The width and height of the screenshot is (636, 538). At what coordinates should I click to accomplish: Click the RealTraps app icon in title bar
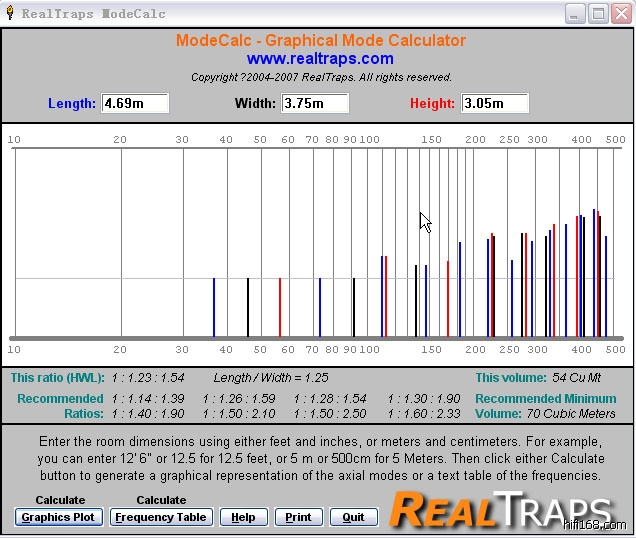pyautogui.click(x=10, y=14)
